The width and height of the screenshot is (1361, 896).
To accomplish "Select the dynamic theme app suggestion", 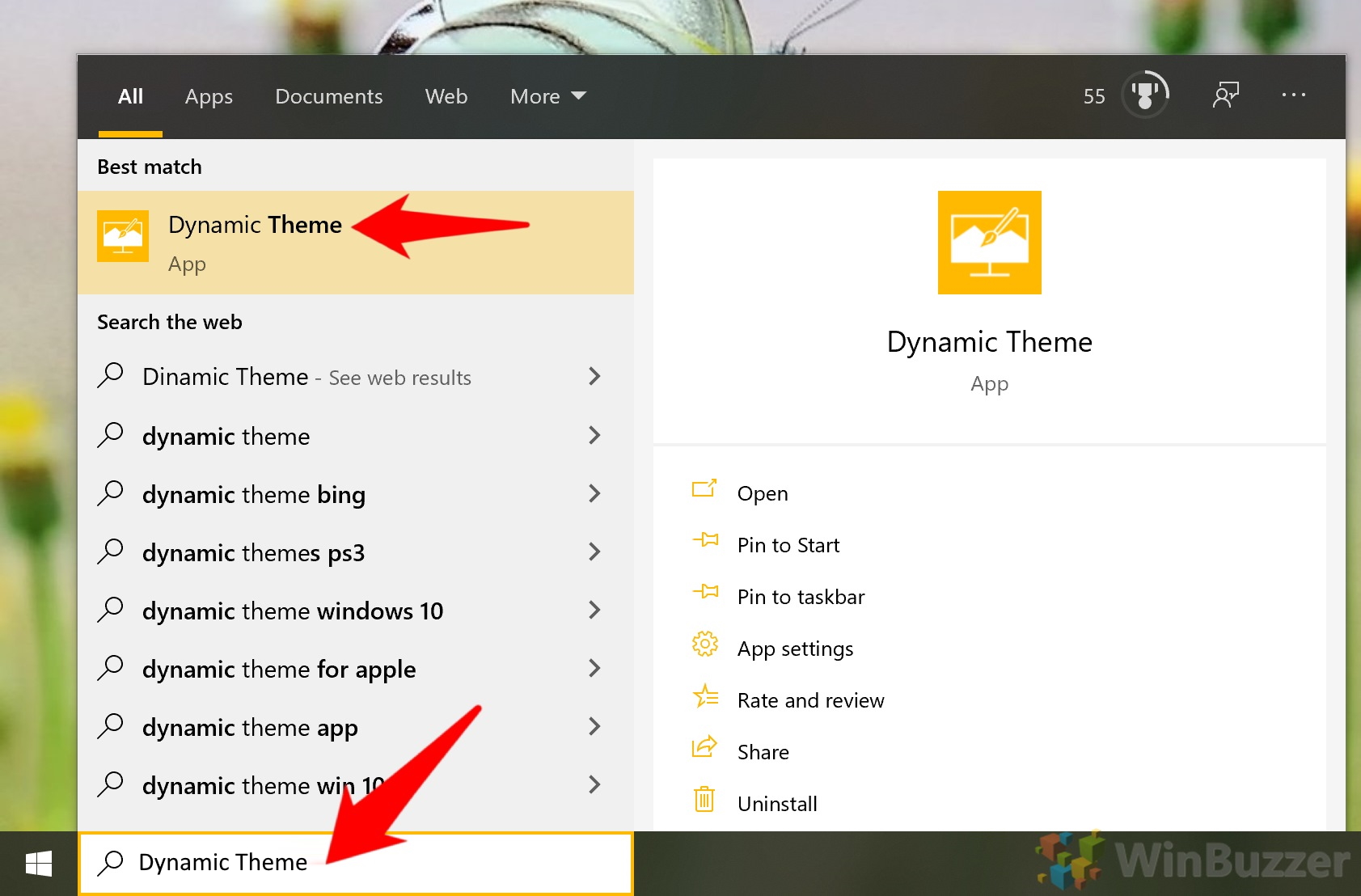I will [x=356, y=726].
